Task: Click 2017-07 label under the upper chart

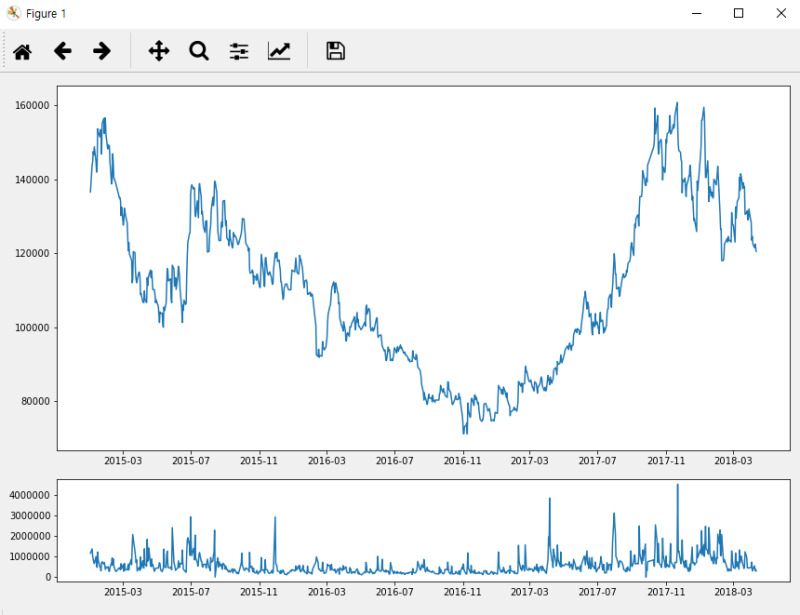Action: 597,460
